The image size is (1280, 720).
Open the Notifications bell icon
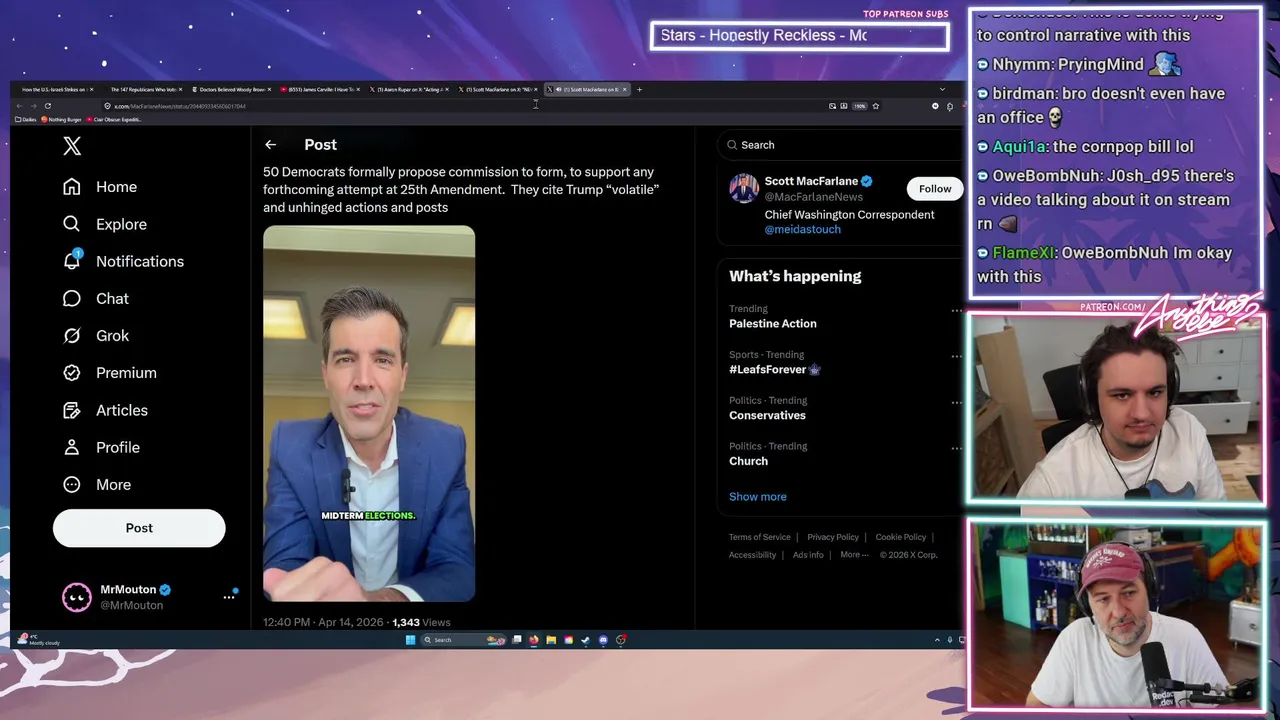pos(72,261)
